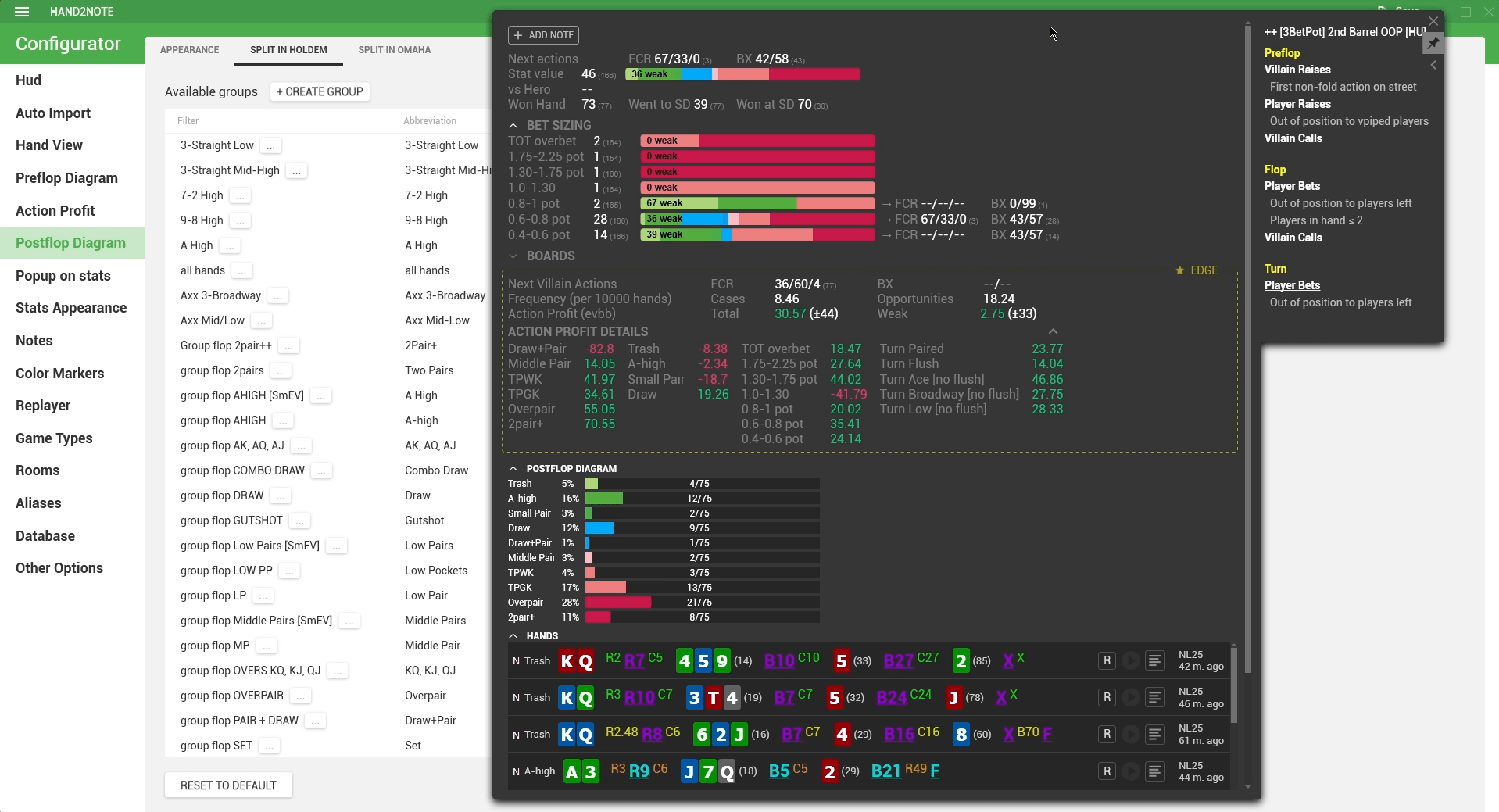Click the CREATE GROUP button

[320, 91]
